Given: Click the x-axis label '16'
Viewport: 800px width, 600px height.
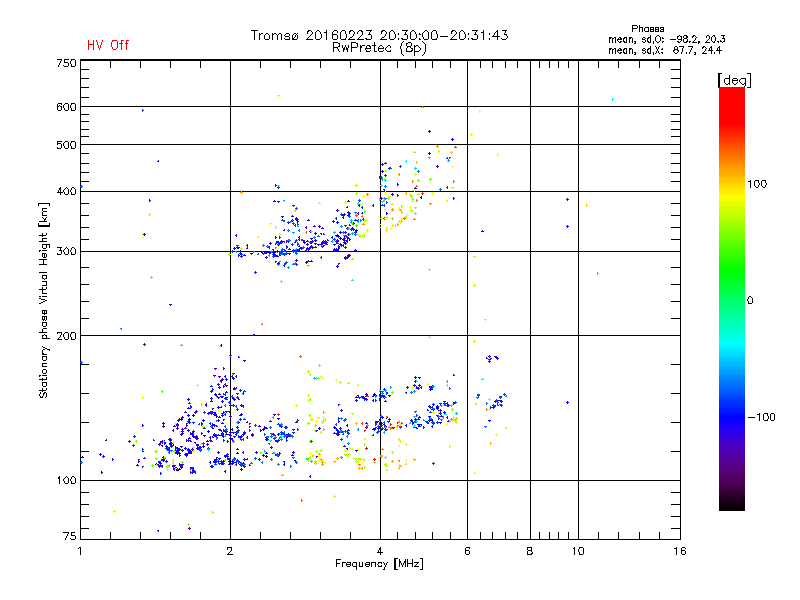Looking at the screenshot, I should (680, 551).
